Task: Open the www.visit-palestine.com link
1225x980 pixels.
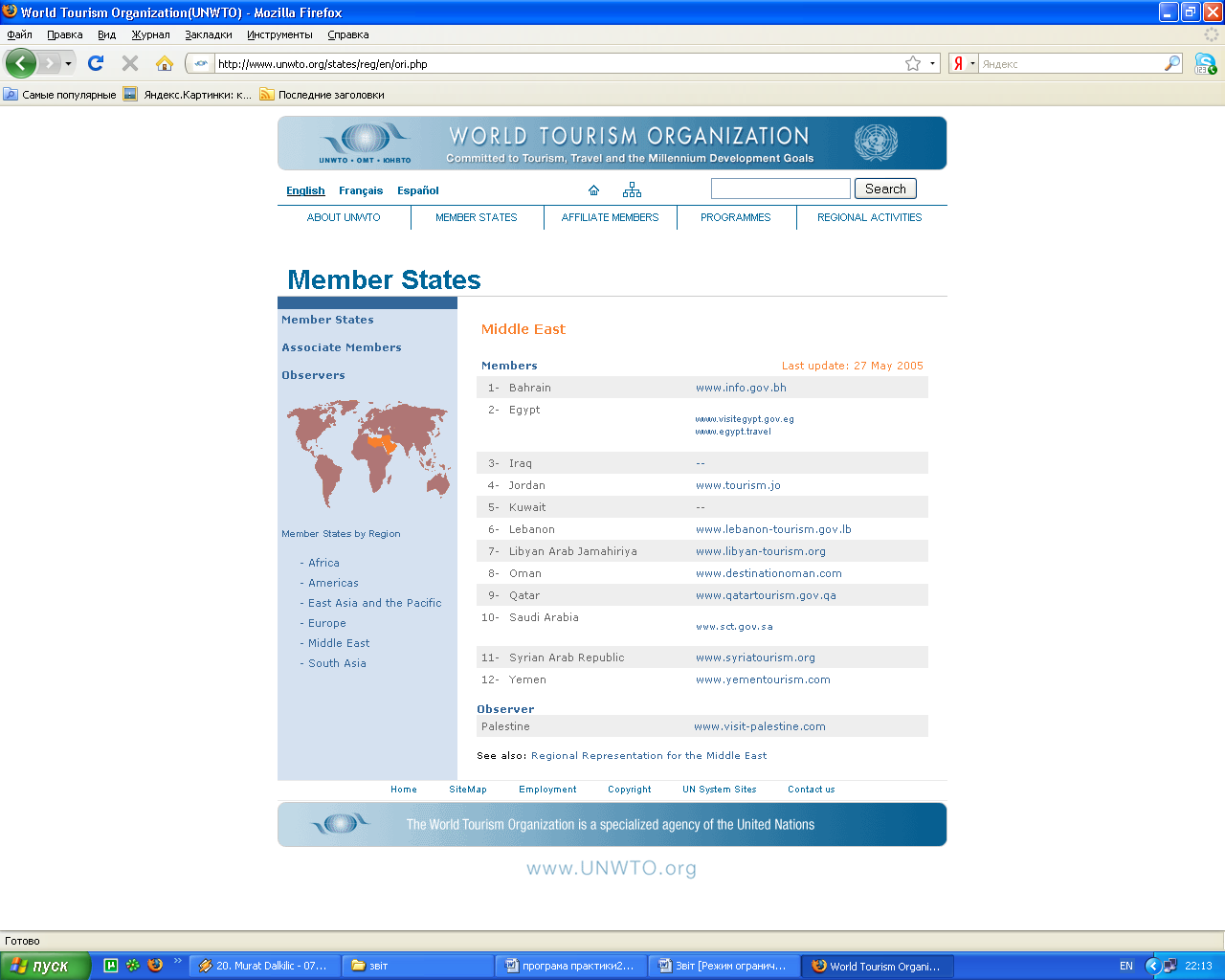Action: coord(759,726)
